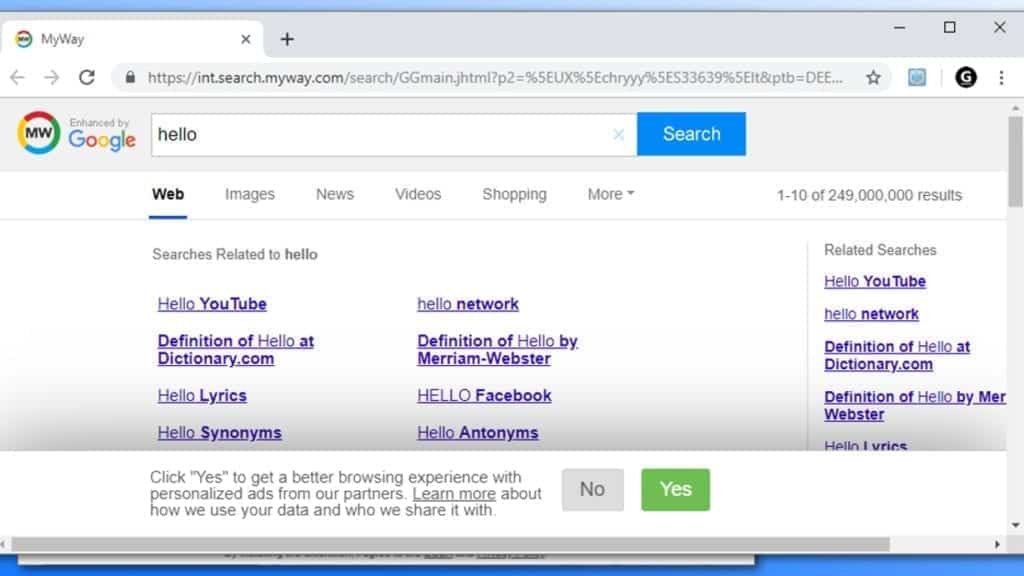Screen dimensions: 1024x576
Task: Open a new tab with plus icon
Action: tap(287, 39)
